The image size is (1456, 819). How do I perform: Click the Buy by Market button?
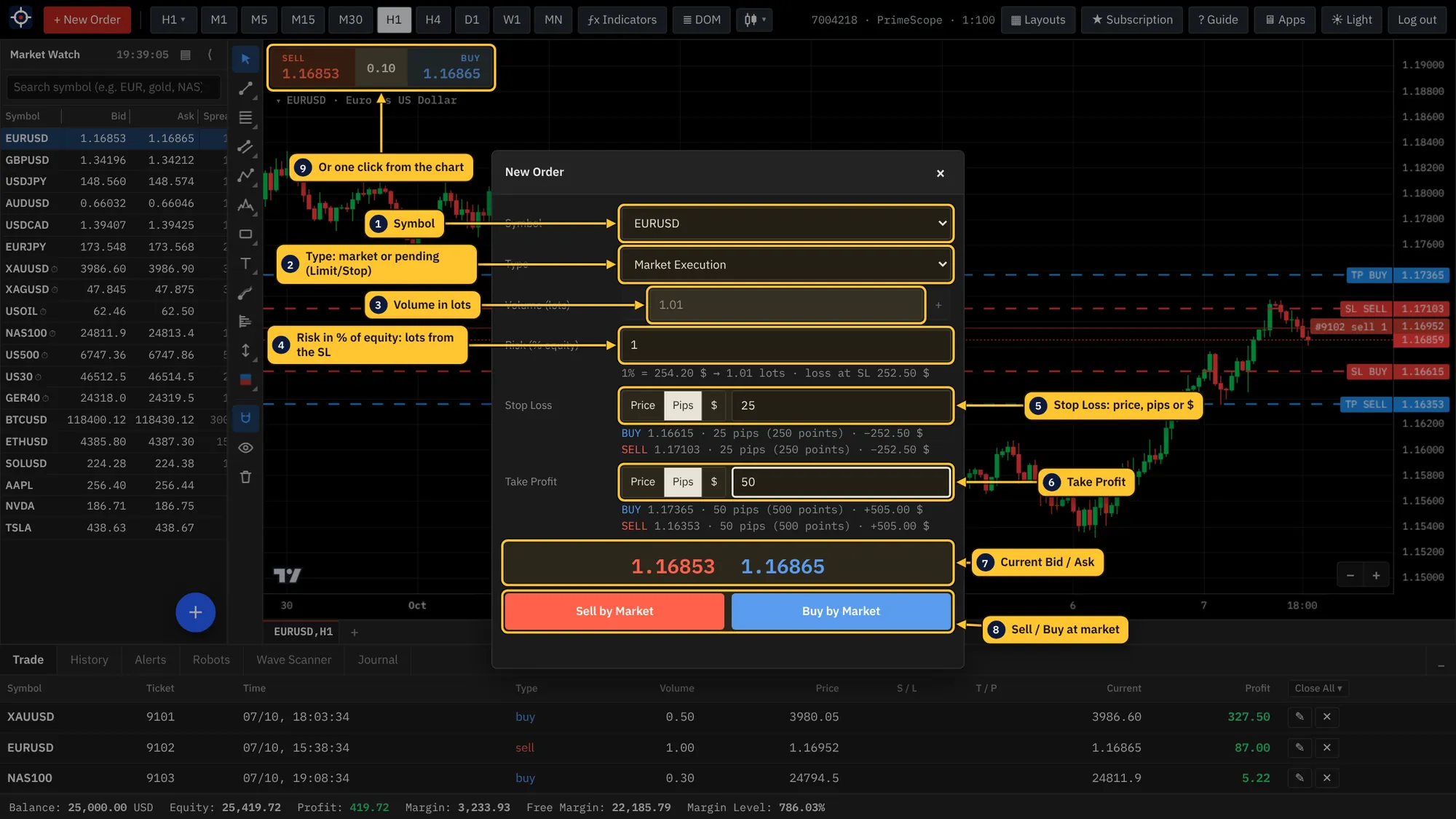[841, 612]
